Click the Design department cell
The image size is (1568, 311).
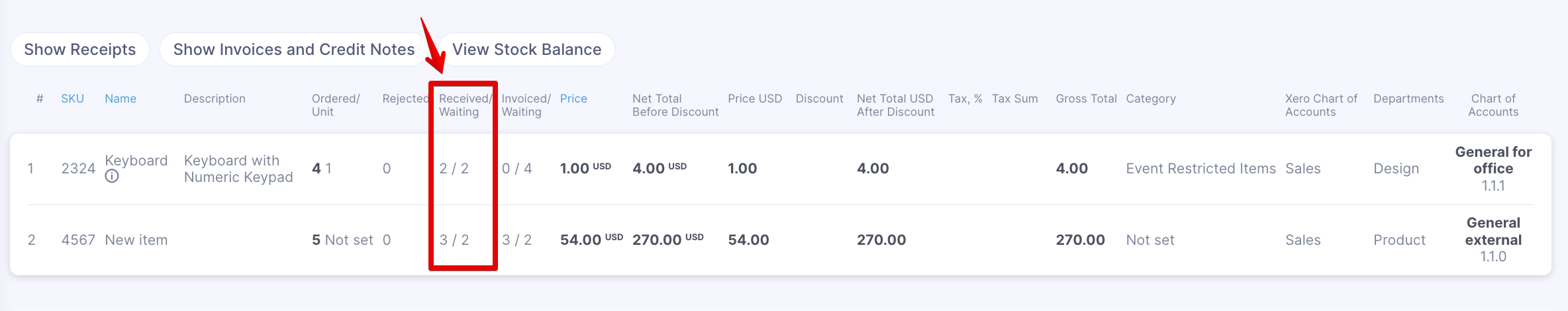(x=1396, y=169)
